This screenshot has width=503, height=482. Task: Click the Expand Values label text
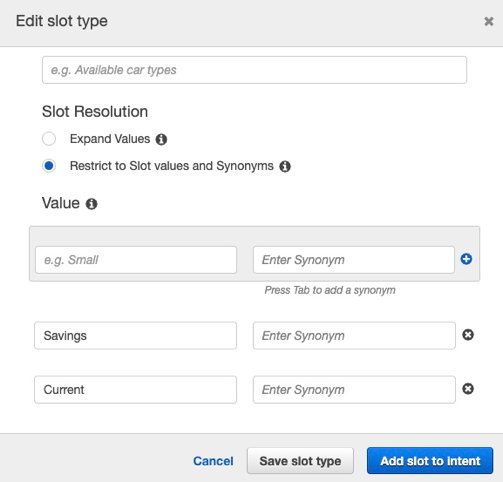tap(110, 139)
